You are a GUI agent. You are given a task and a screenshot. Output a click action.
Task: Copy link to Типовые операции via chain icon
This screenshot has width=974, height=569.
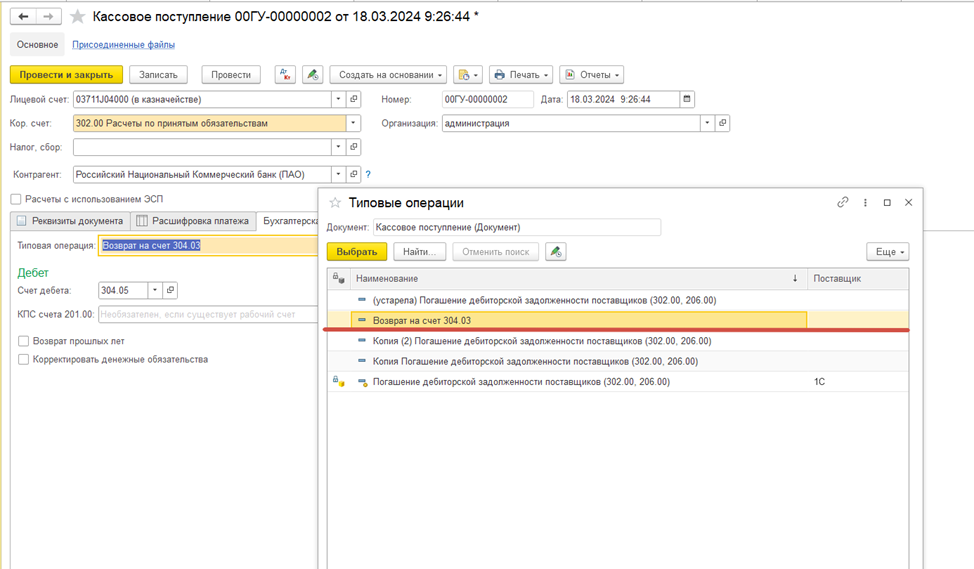click(x=842, y=203)
